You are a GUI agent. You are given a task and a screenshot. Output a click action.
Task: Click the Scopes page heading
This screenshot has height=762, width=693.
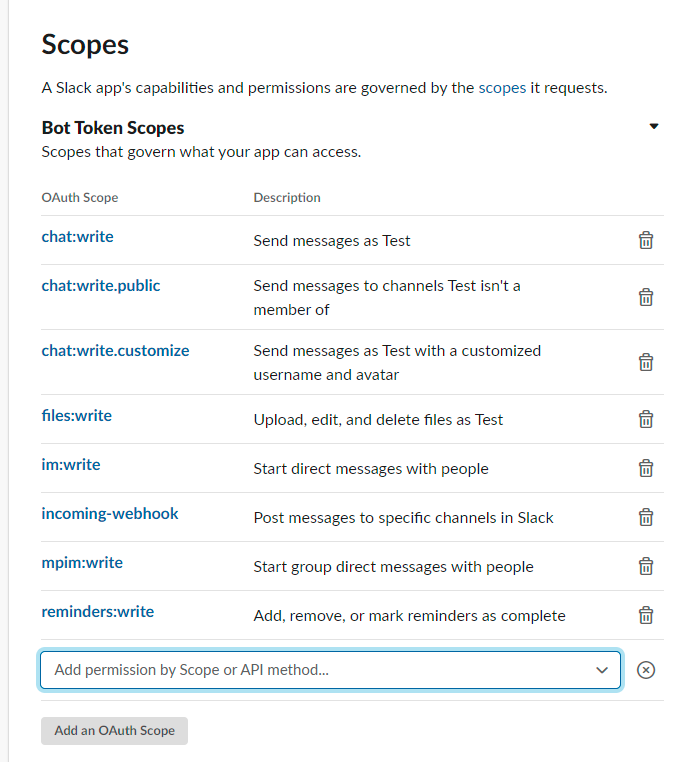85,45
